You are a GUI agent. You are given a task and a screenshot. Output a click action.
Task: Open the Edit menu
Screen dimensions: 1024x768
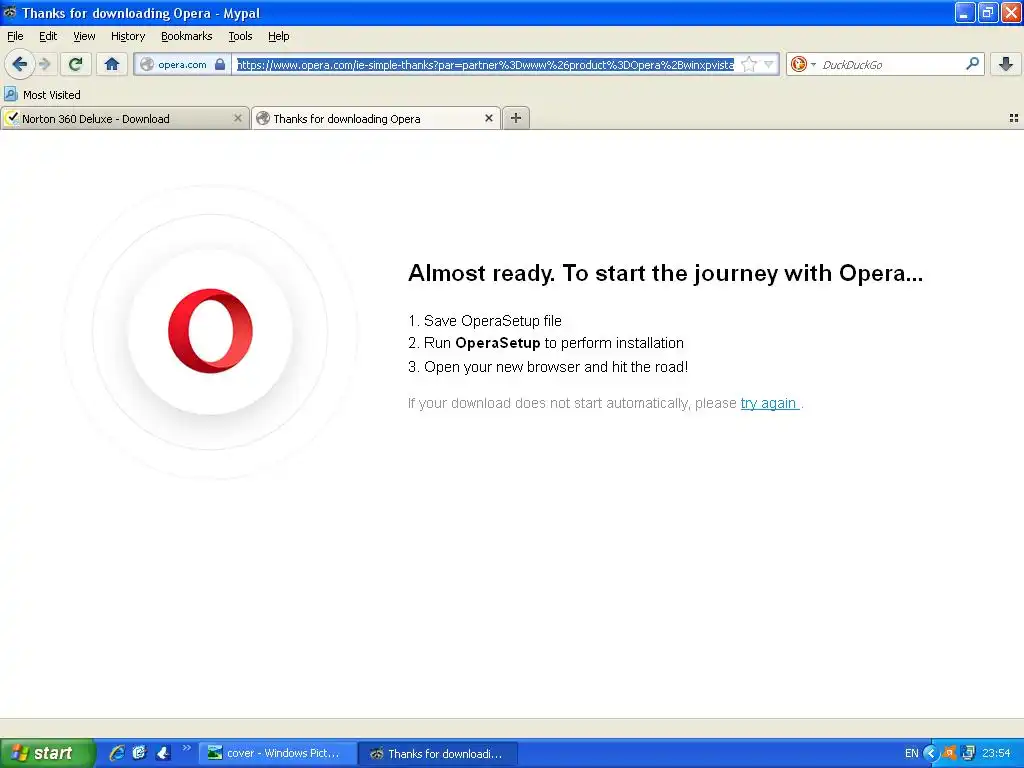point(48,37)
